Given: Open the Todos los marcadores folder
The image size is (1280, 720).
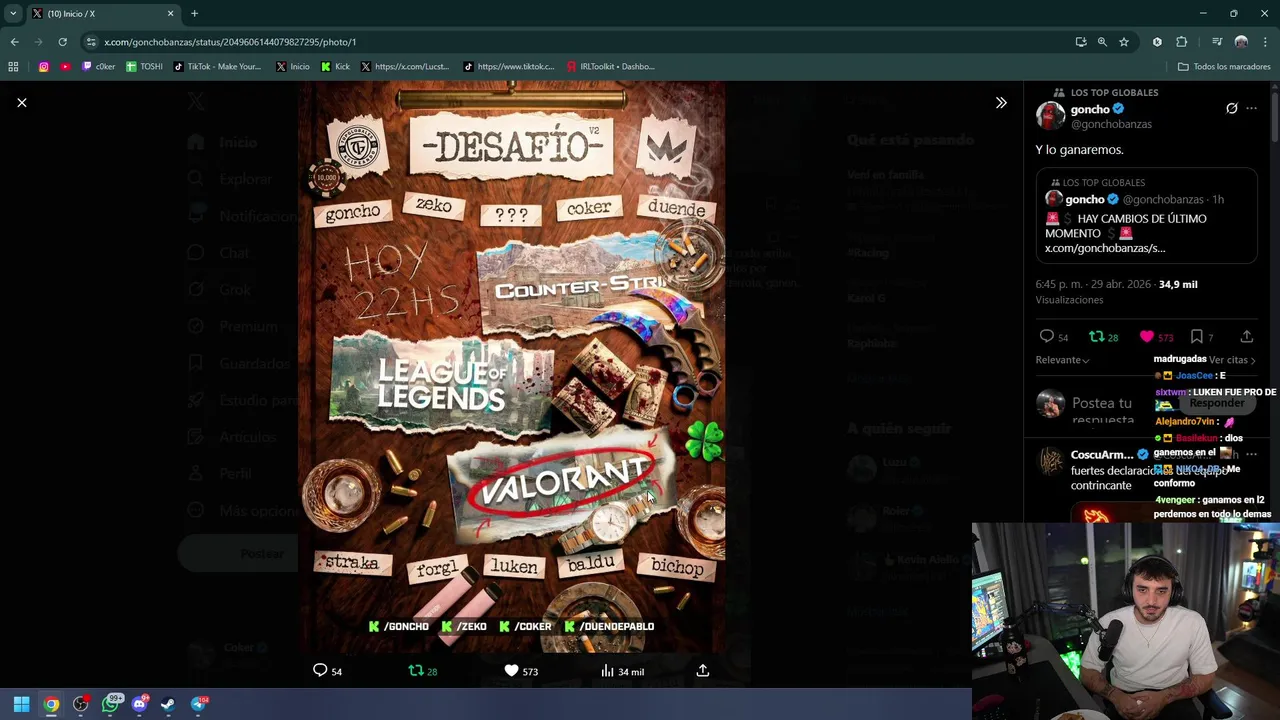Looking at the screenshot, I should point(1224,67).
